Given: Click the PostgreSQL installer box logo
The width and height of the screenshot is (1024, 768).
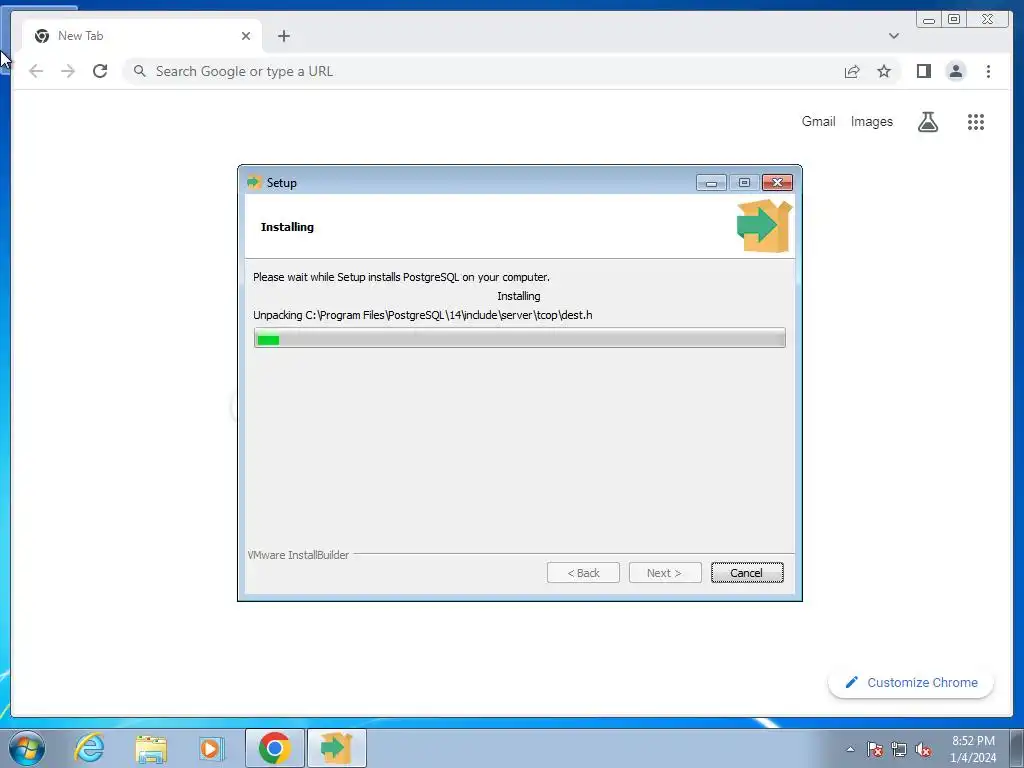Looking at the screenshot, I should [x=764, y=226].
